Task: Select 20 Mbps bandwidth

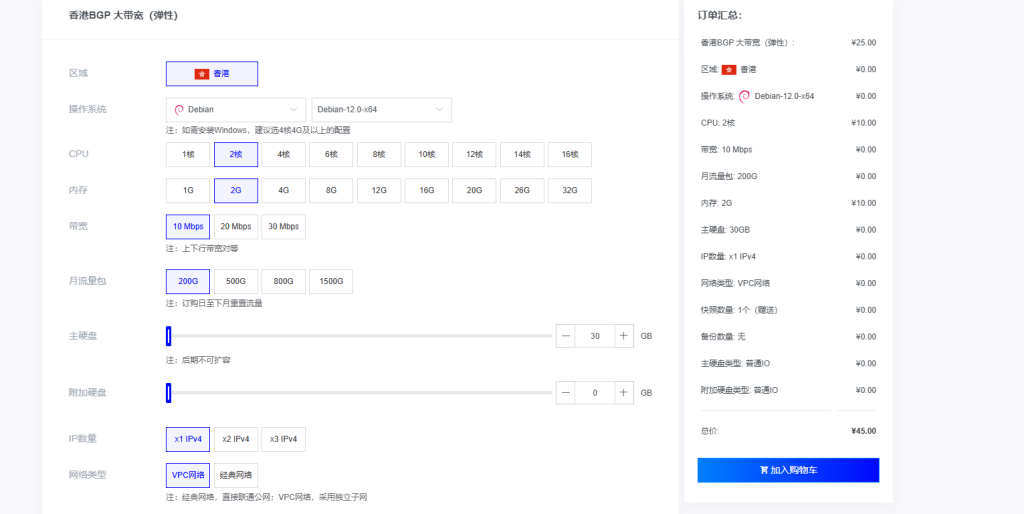Action: pos(236,227)
